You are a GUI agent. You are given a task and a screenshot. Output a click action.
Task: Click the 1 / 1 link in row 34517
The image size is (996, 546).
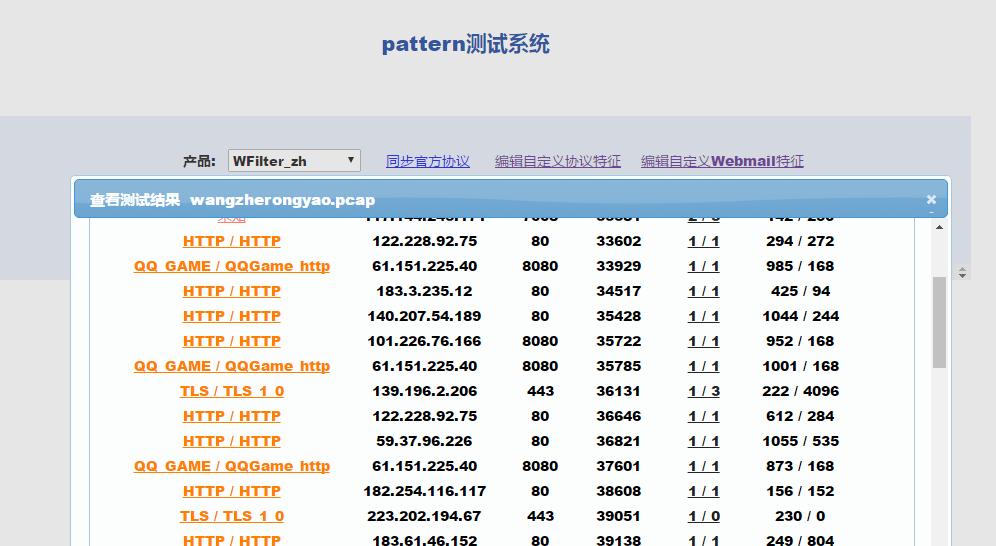pos(704,291)
